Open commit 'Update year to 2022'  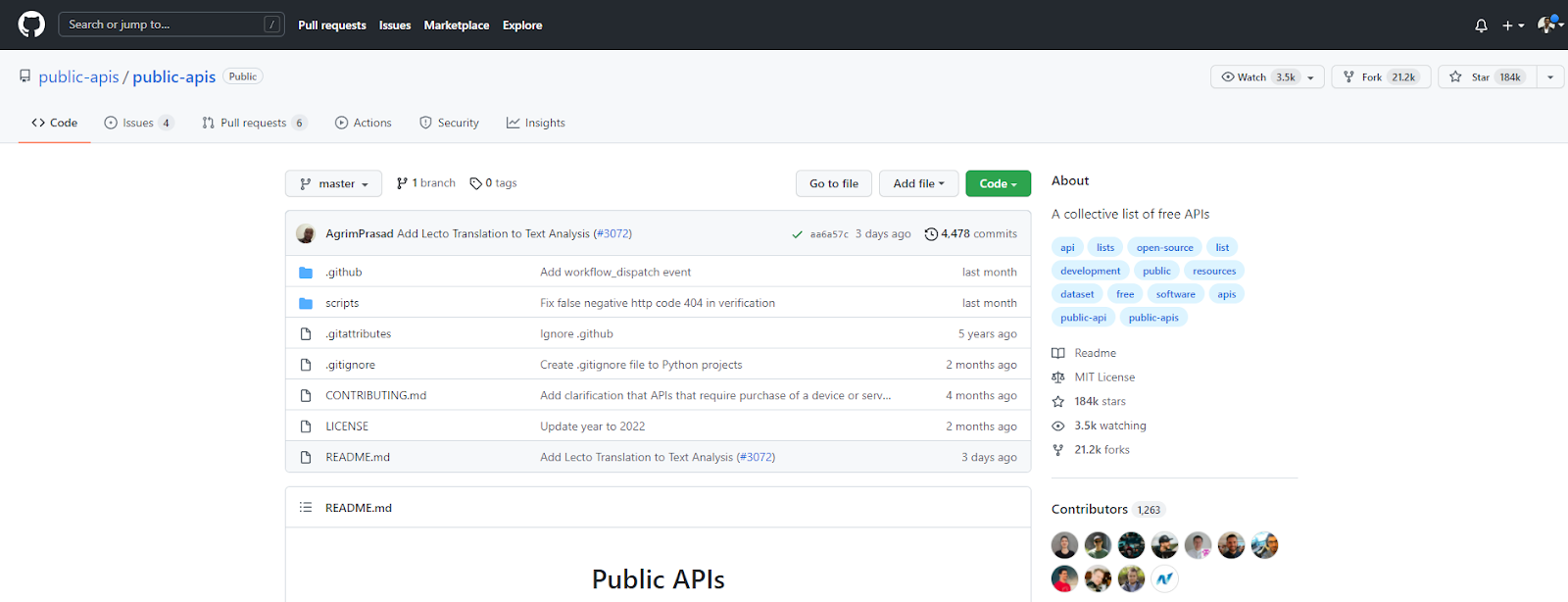tap(592, 426)
